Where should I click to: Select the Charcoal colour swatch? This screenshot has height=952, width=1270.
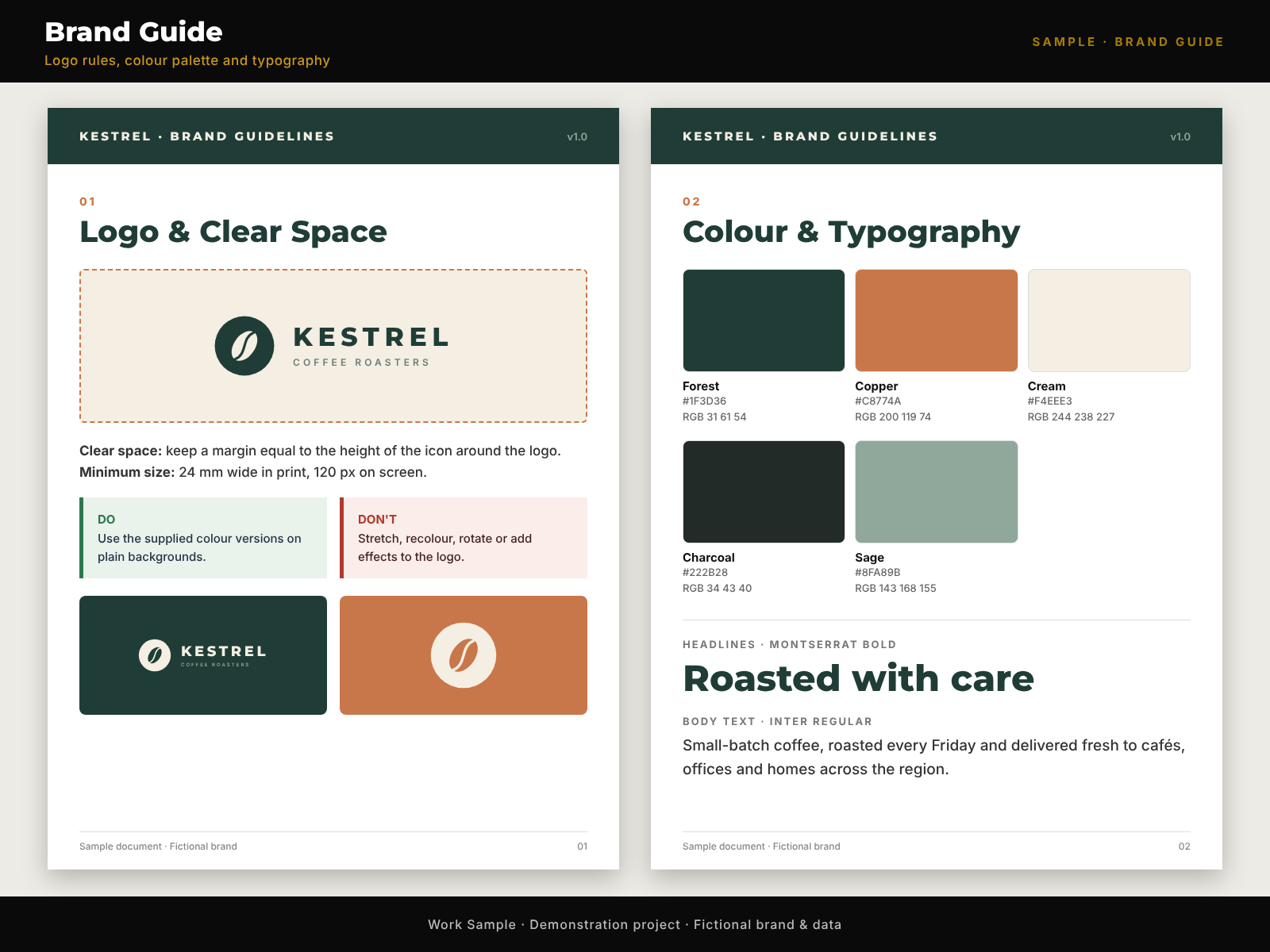pyautogui.click(x=764, y=492)
